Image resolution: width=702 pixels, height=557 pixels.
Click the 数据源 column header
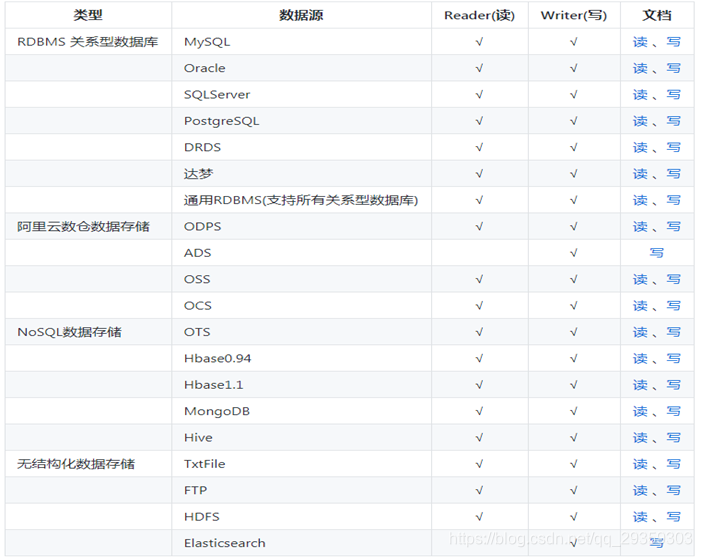click(301, 16)
